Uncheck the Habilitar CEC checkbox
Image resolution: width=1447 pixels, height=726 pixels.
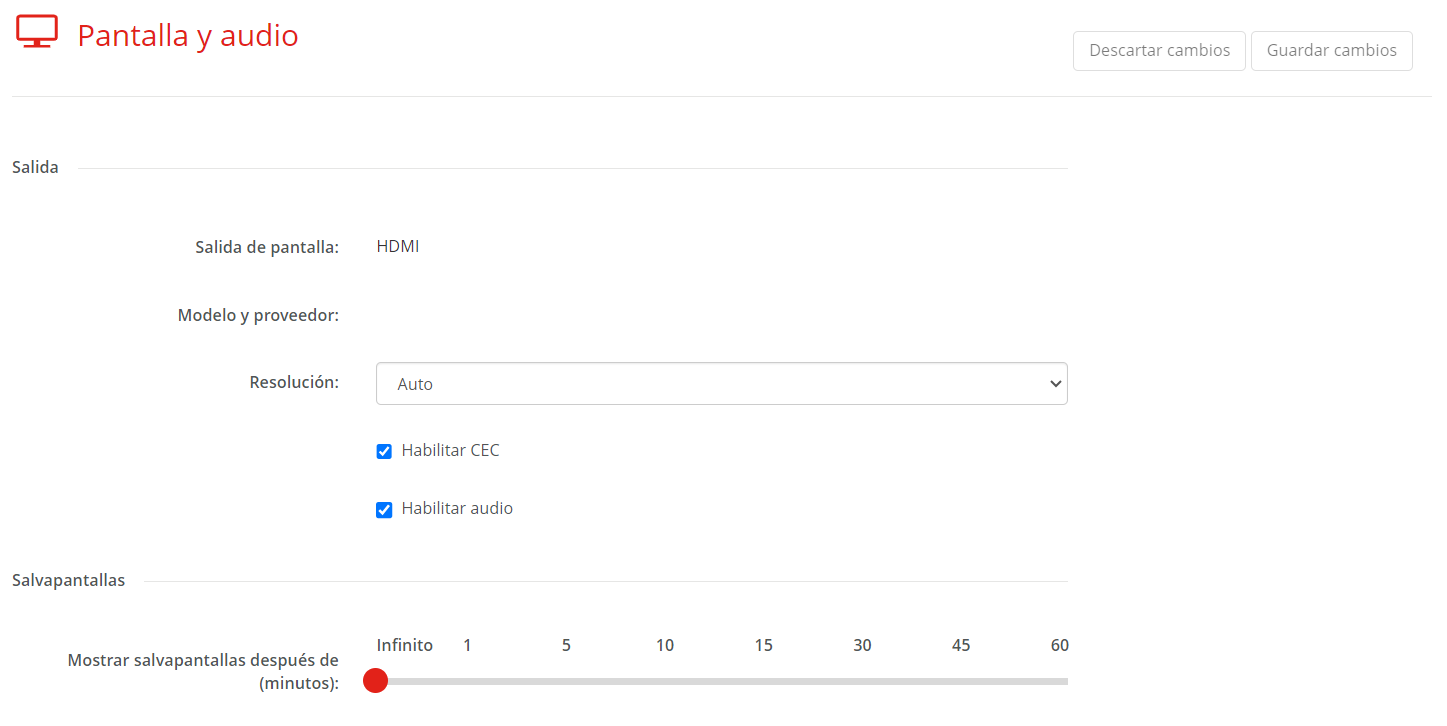tap(384, 452)
